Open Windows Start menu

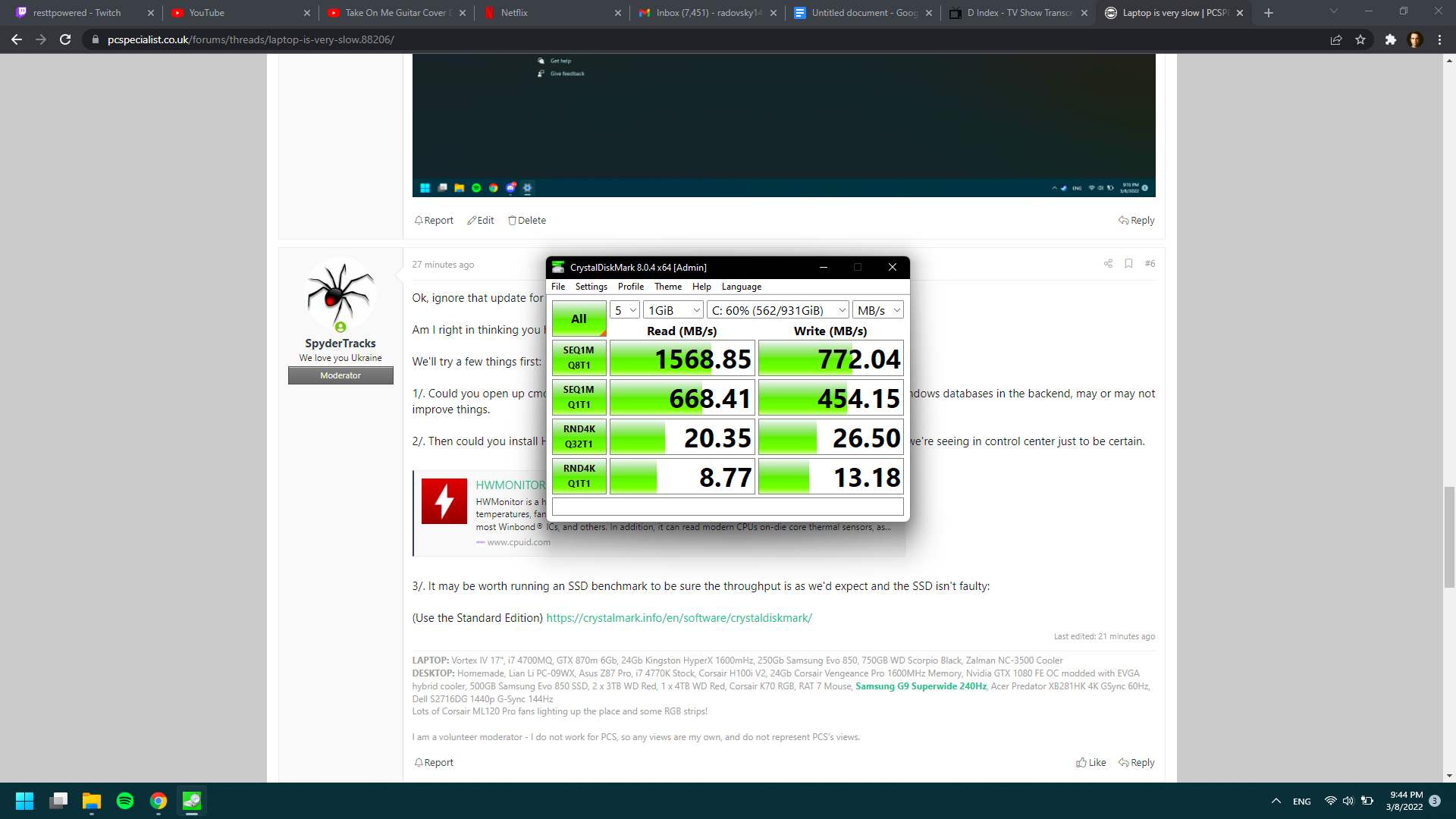pyautogui.click(x=24, y=801)
